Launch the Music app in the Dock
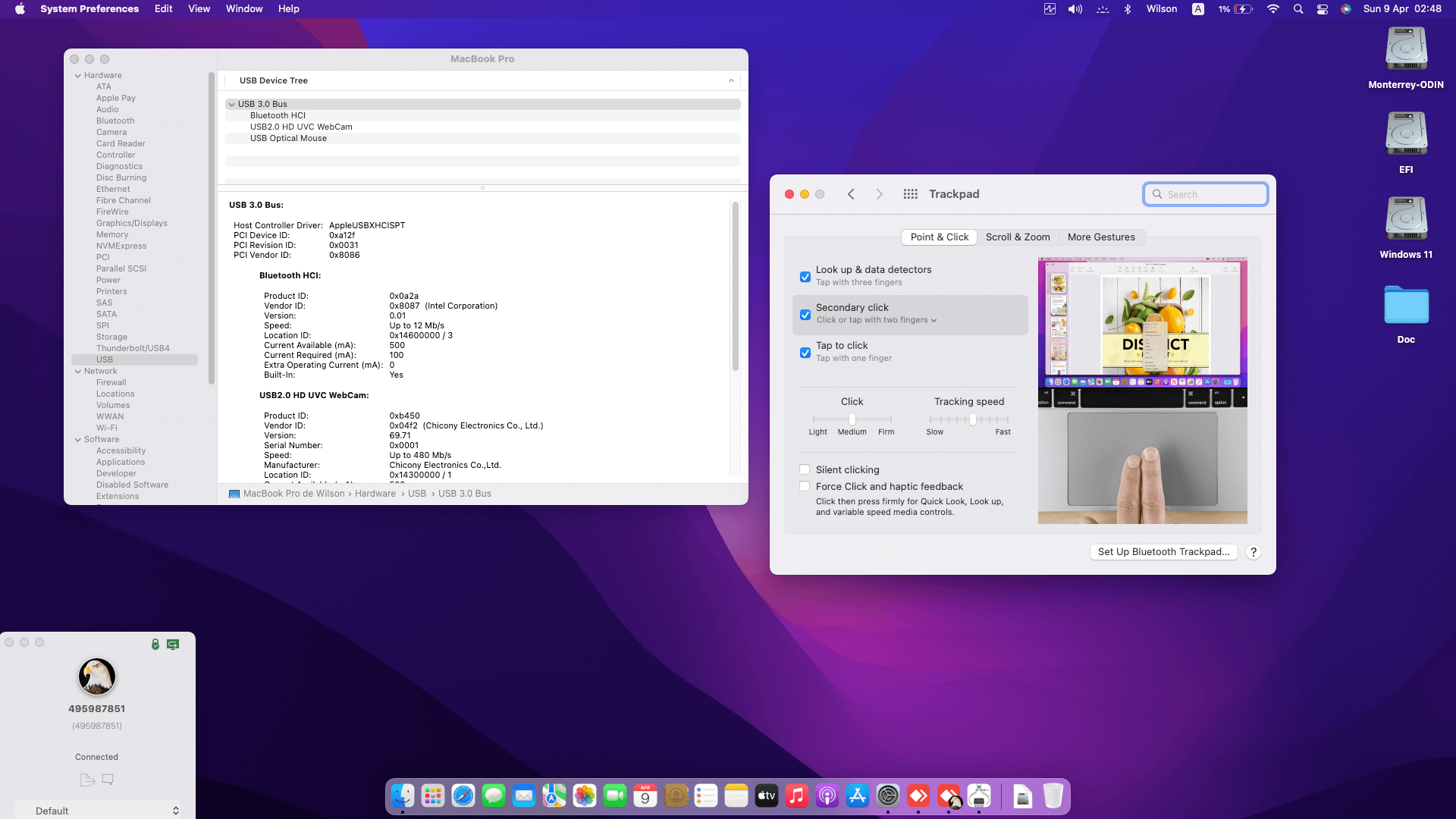Viewport: 1456px width, 819px height. [796, 795]
